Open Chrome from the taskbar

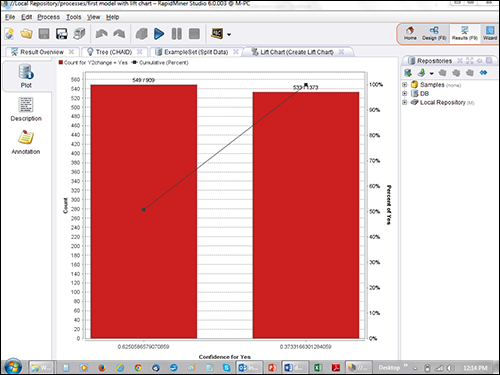tap(138, 367)
